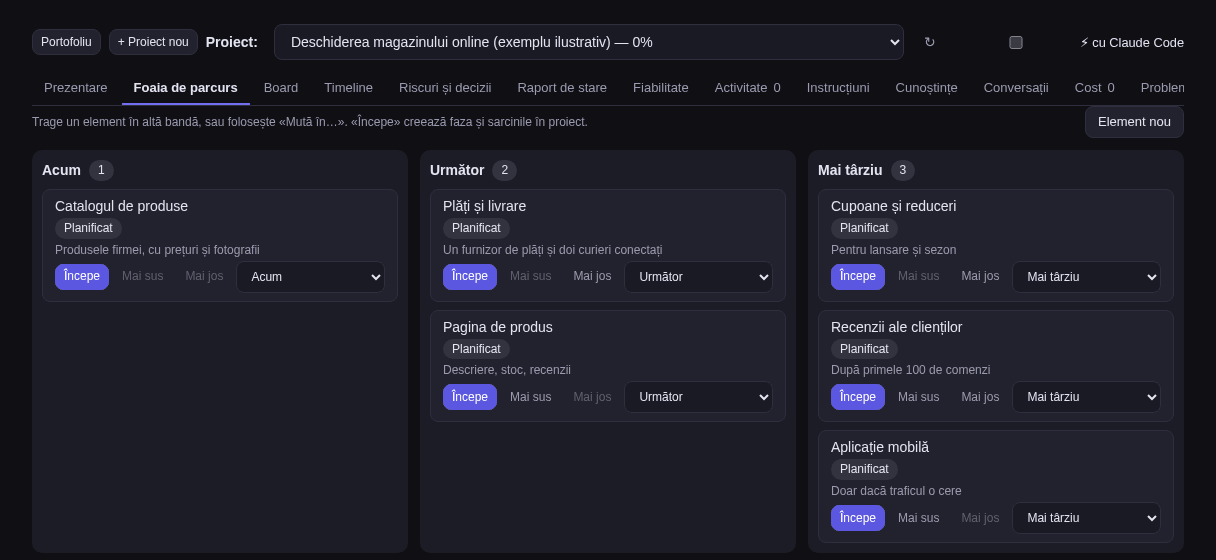Click description 'Descriere, stoc, recenzii'
The width and height of the screenshot is (1216, 560).
coord(507,370)
